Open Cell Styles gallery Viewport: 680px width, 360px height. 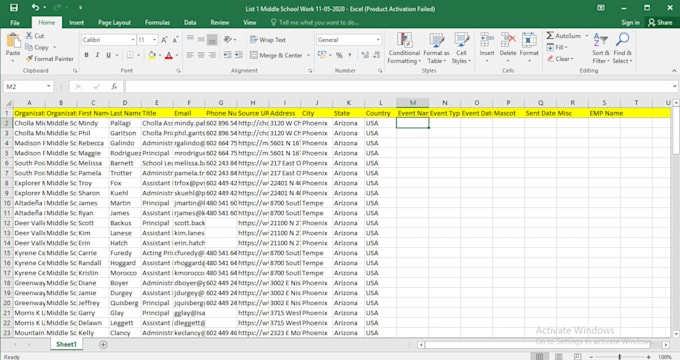point(461,49)
